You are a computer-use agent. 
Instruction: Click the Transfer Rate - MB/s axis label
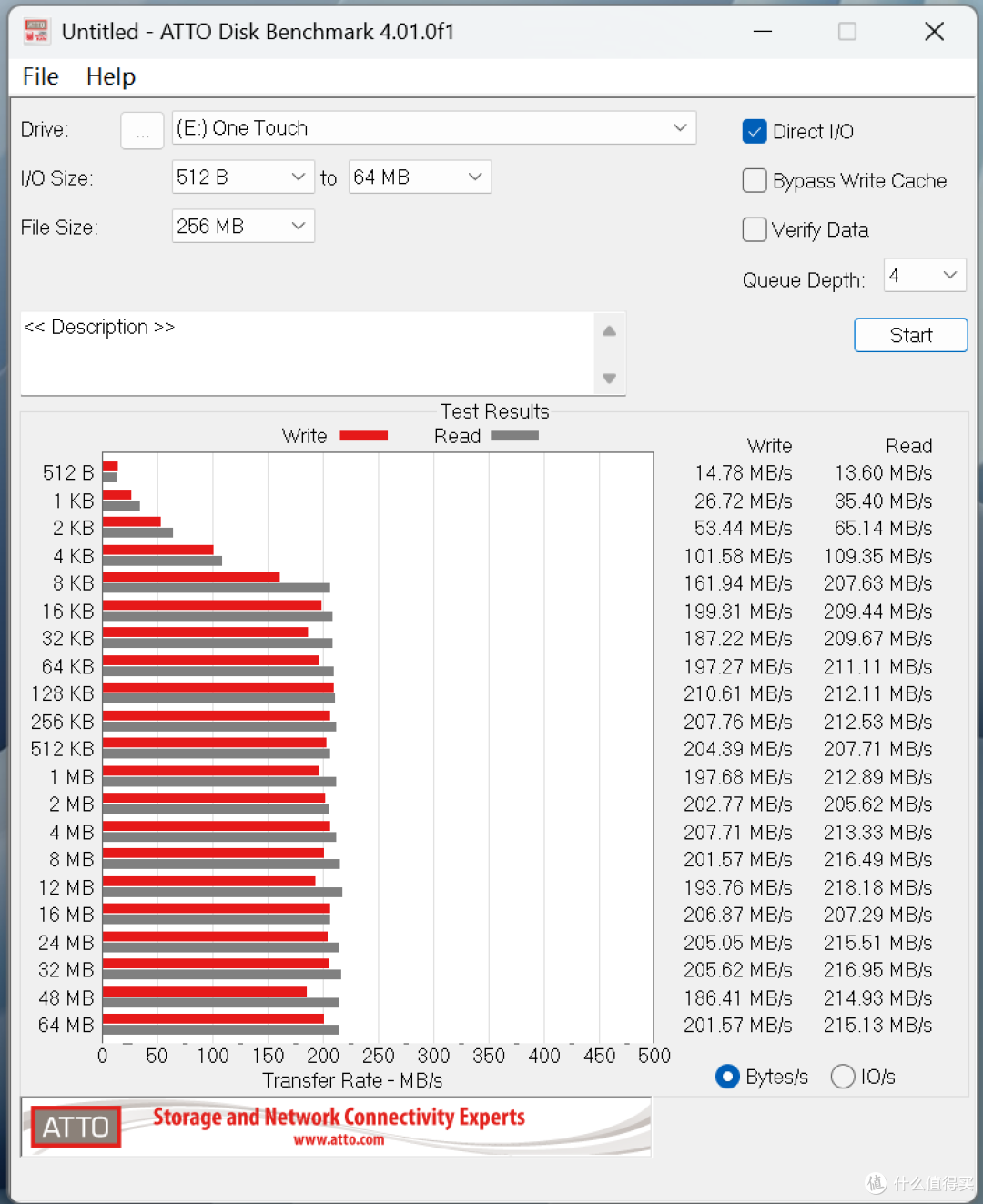[x=352, y=1080]
